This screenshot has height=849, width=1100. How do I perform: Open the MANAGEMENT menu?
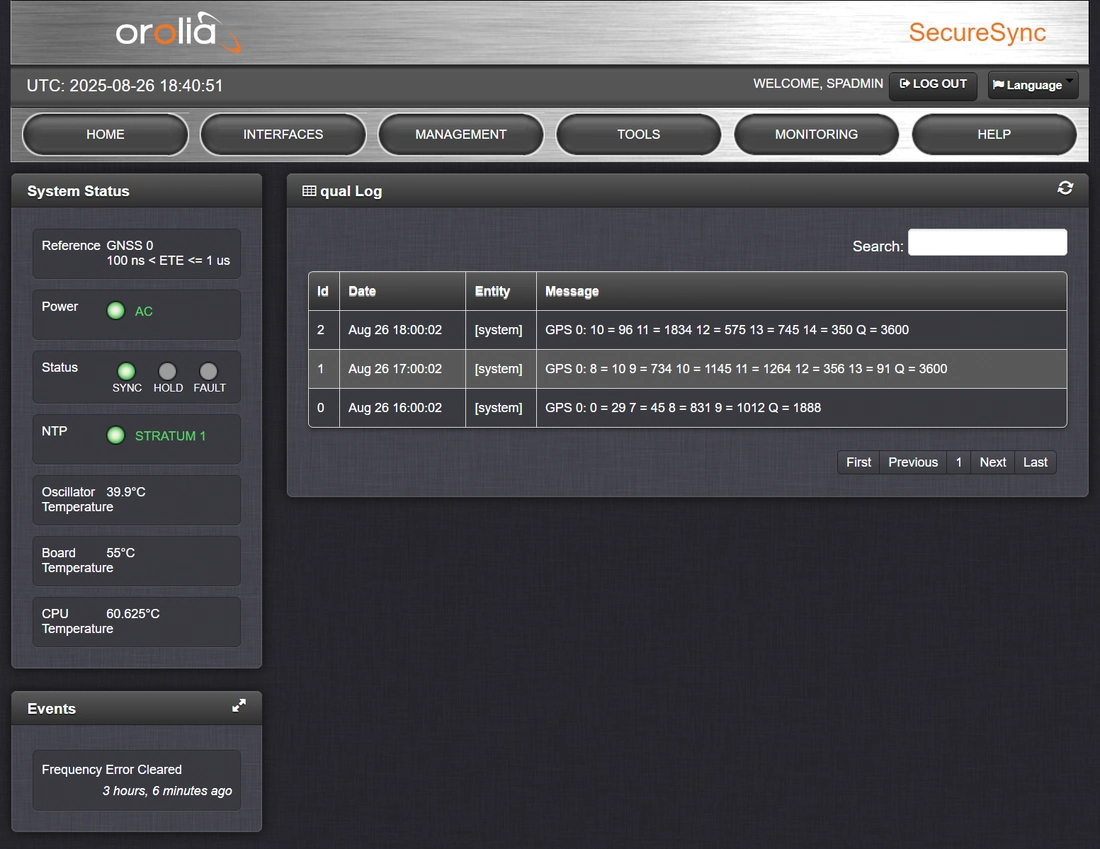(x=461, y=134)
